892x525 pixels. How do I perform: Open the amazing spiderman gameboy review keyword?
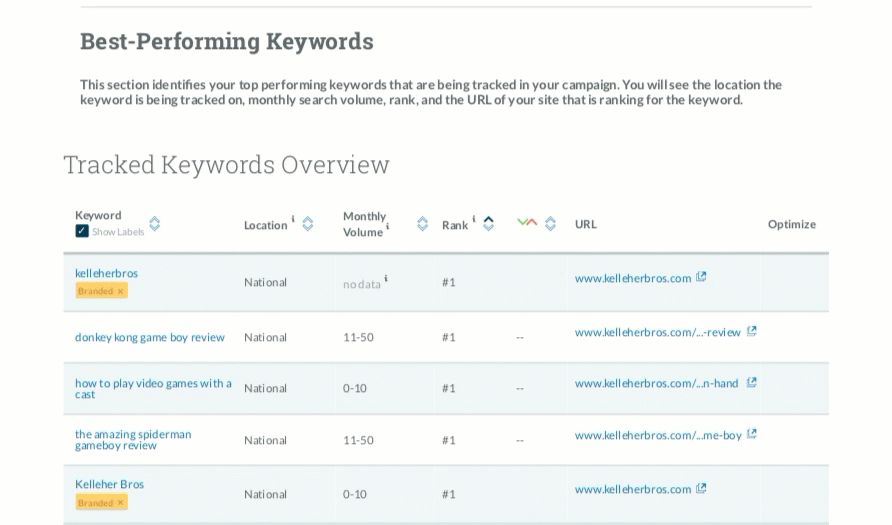click(133, 440)
